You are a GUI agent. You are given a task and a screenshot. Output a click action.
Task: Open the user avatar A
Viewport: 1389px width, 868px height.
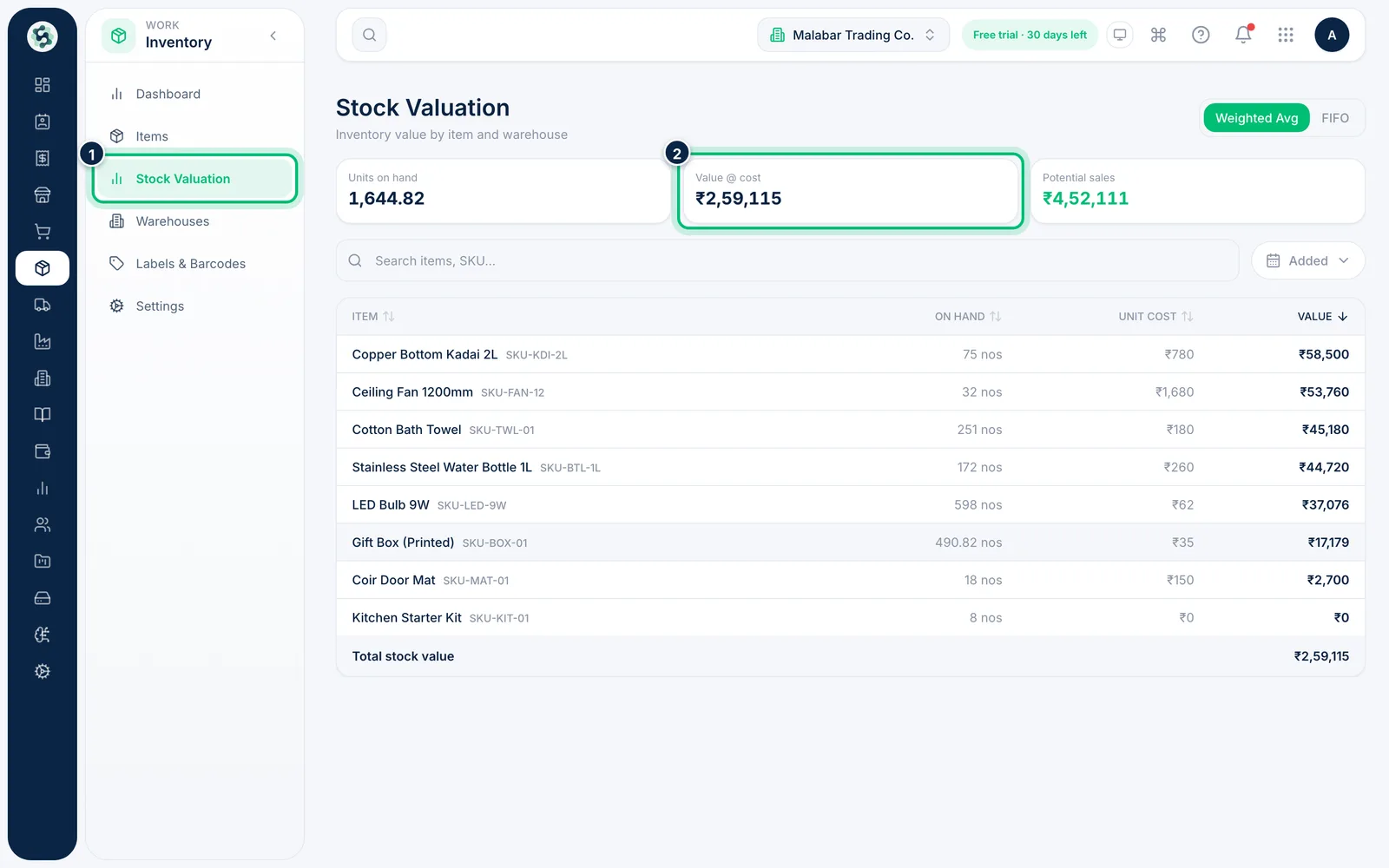click(x=1332, y=35)
